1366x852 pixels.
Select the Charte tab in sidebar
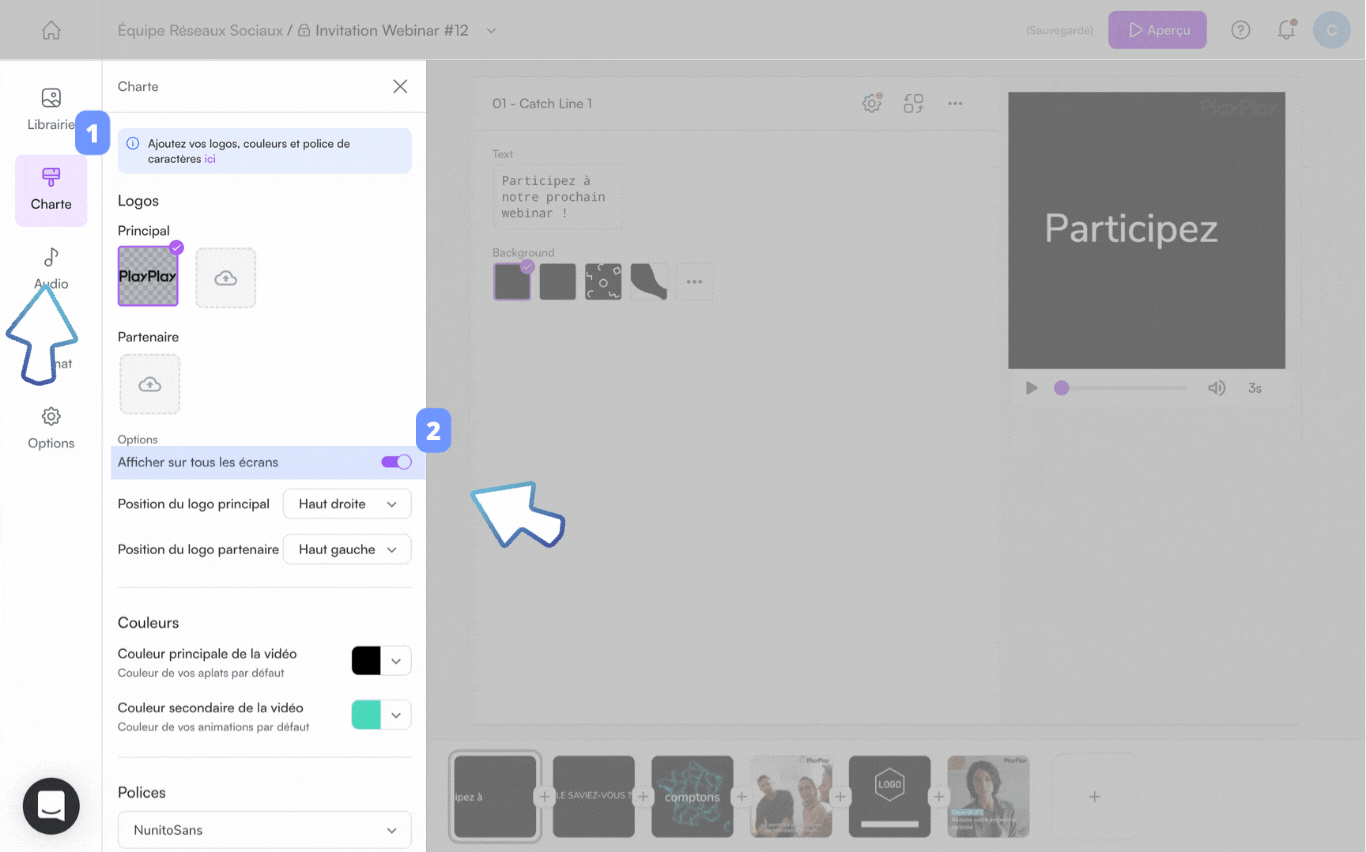pos(51,190)
